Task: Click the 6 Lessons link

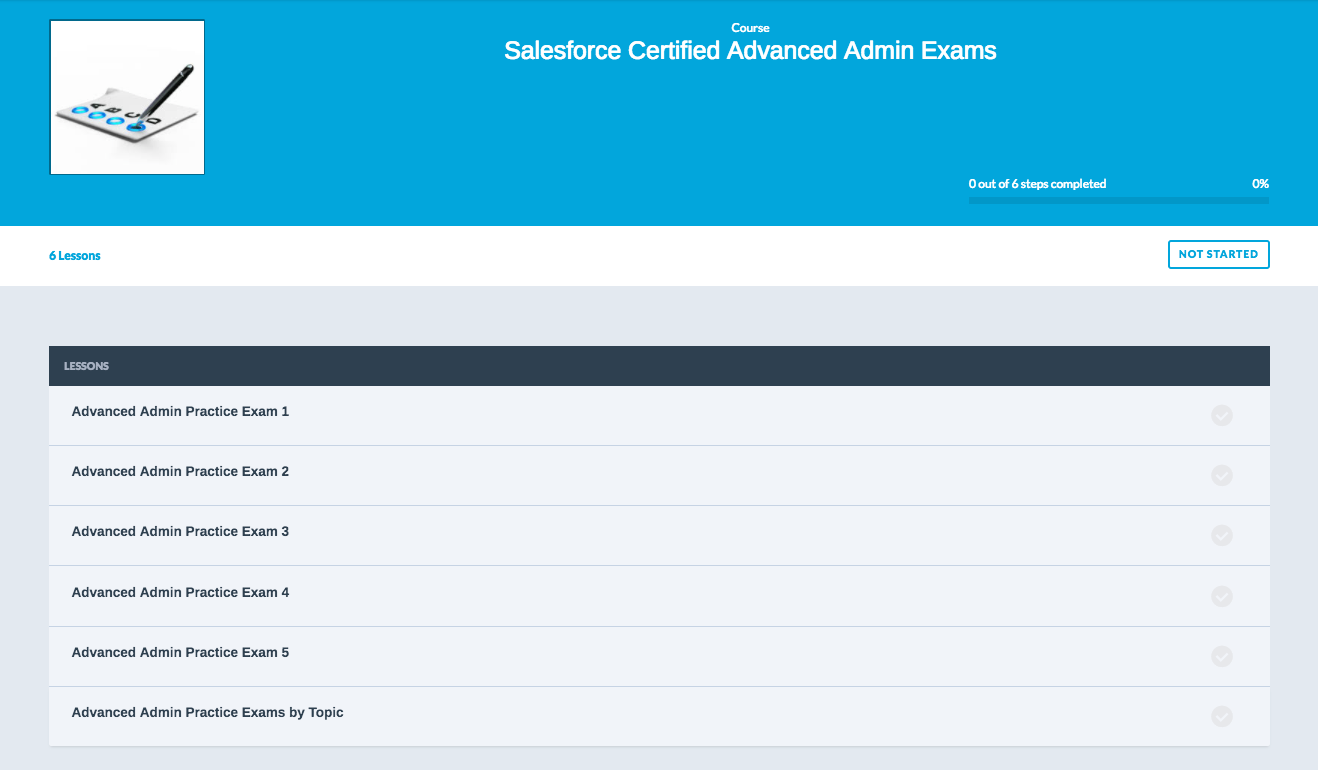Action: [75, 256]
